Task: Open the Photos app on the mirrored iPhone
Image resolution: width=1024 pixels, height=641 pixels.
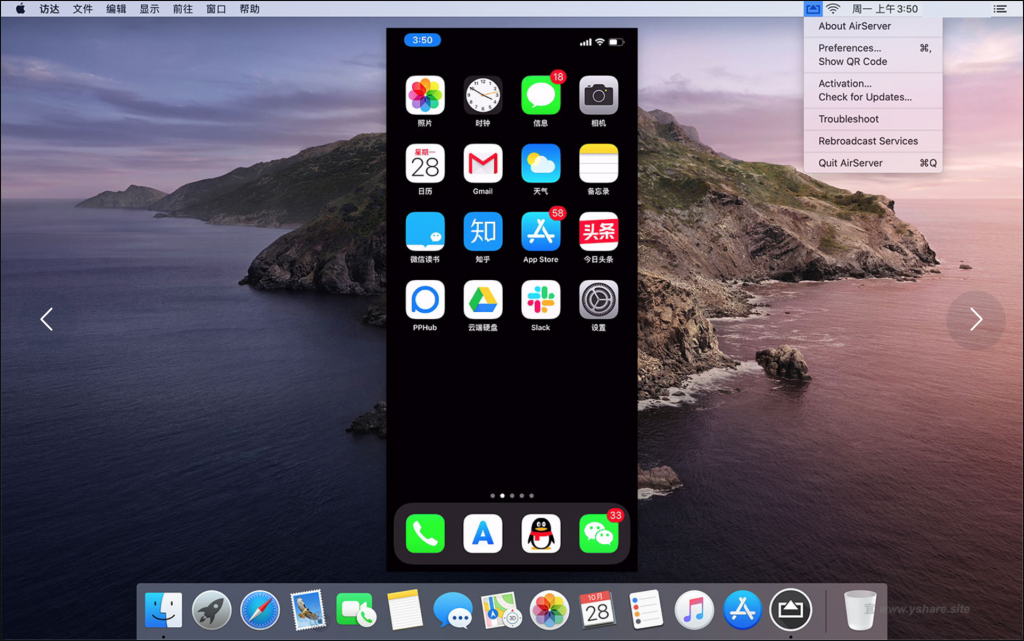Action: coord(425,95)
